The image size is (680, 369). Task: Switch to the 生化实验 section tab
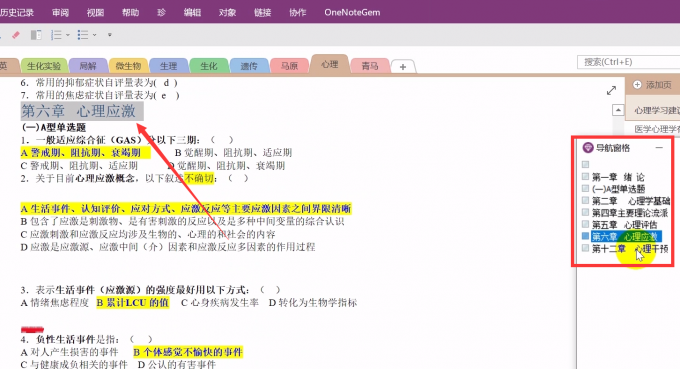click(44, 66)
